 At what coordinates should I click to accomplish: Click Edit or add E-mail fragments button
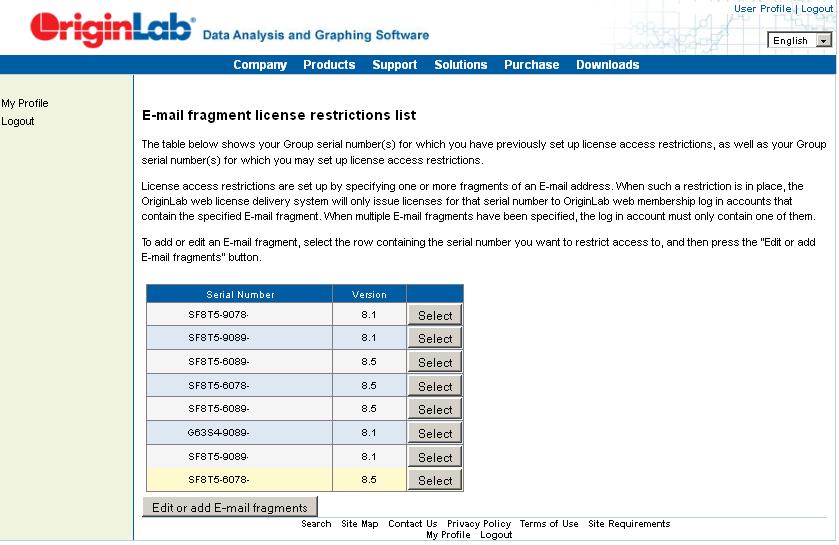tap(230, 508)
